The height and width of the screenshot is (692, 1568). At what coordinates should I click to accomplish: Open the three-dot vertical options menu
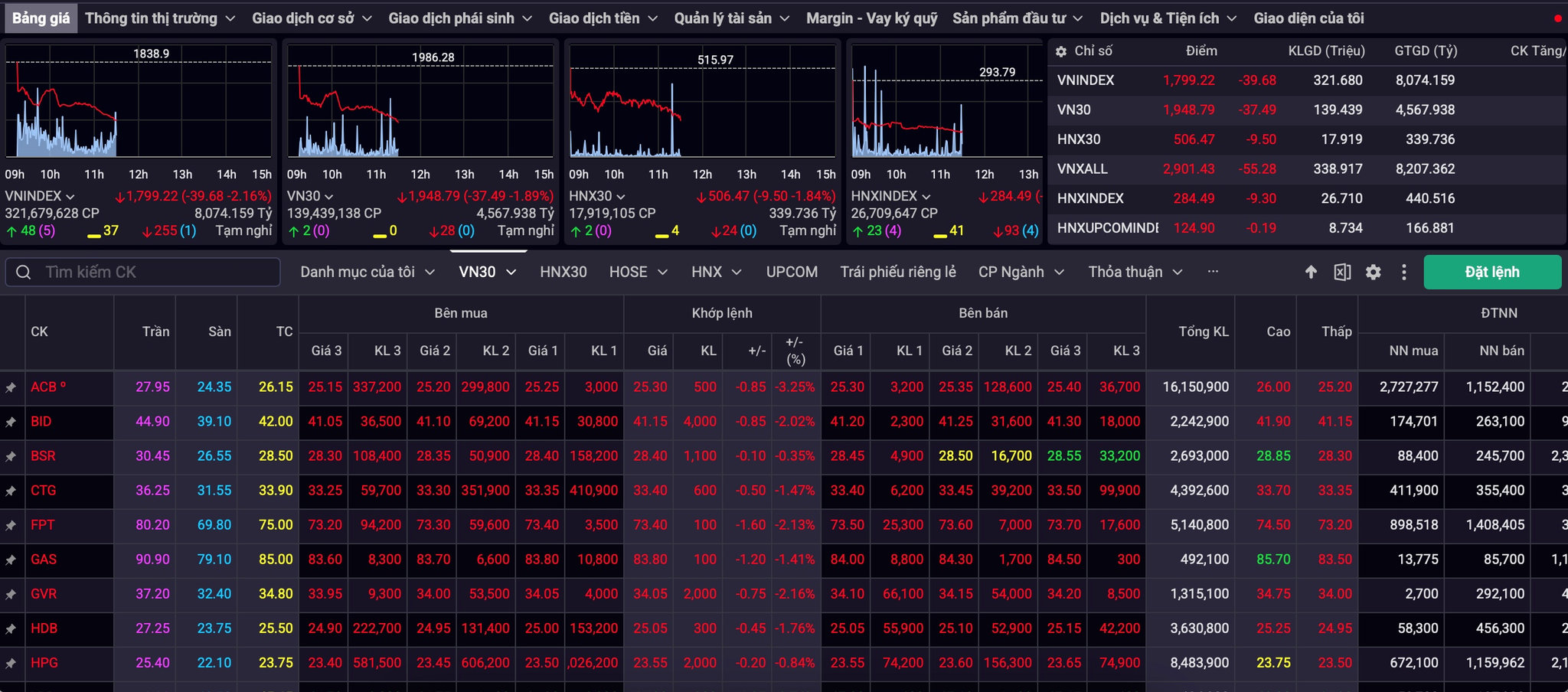(x=1403, y=272)
